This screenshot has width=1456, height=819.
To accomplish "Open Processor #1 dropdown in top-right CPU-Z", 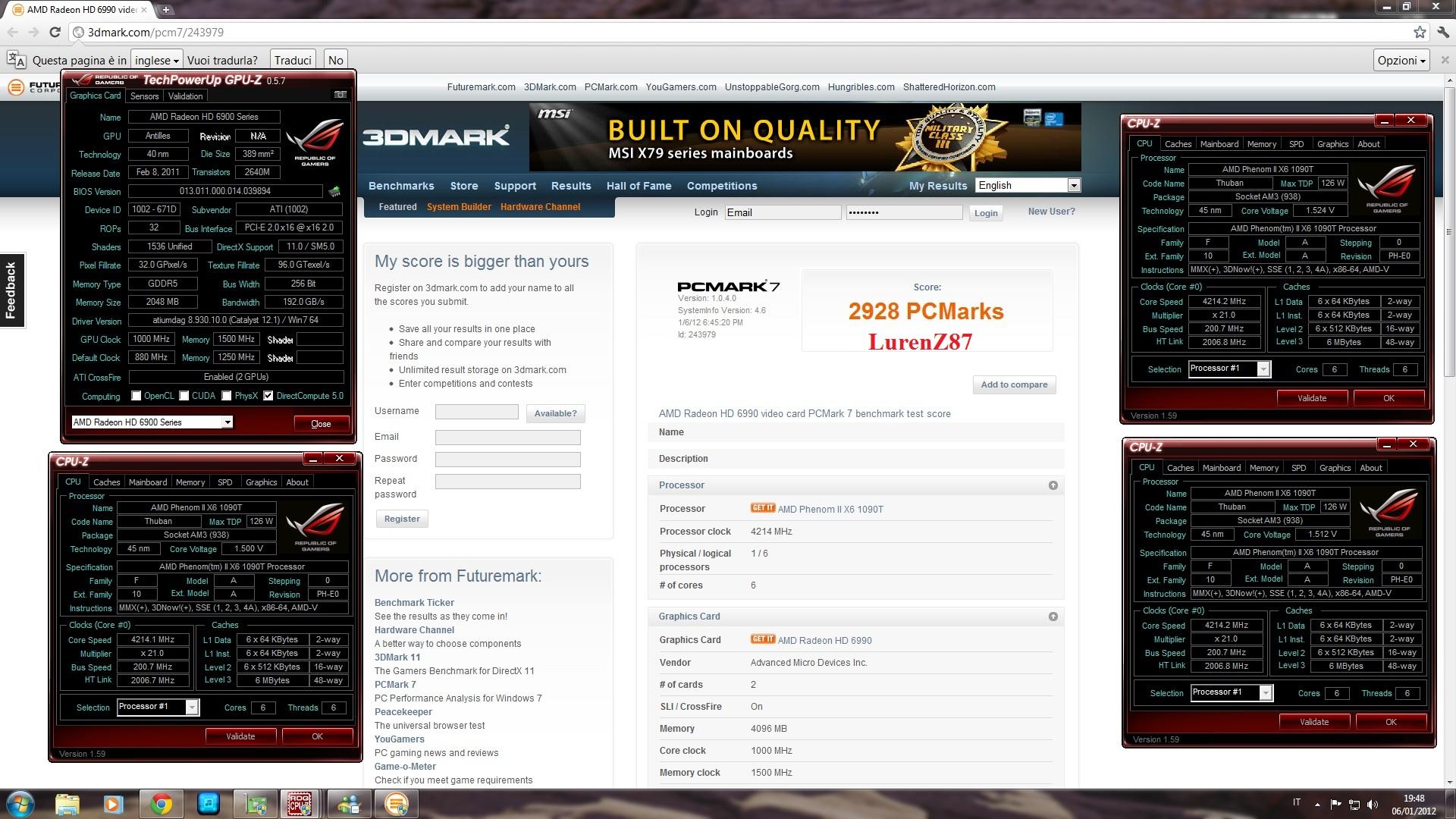I will [1229, 369].
